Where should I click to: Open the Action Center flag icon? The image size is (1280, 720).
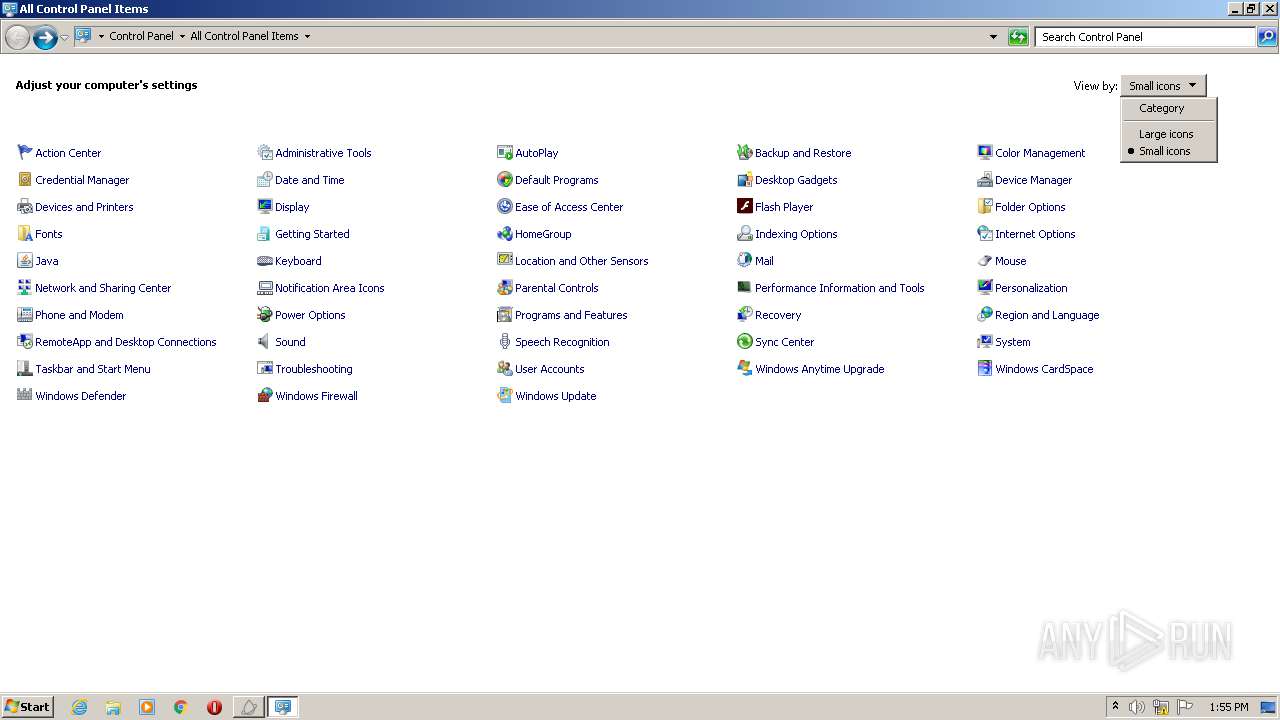click(x=25, y=153)
